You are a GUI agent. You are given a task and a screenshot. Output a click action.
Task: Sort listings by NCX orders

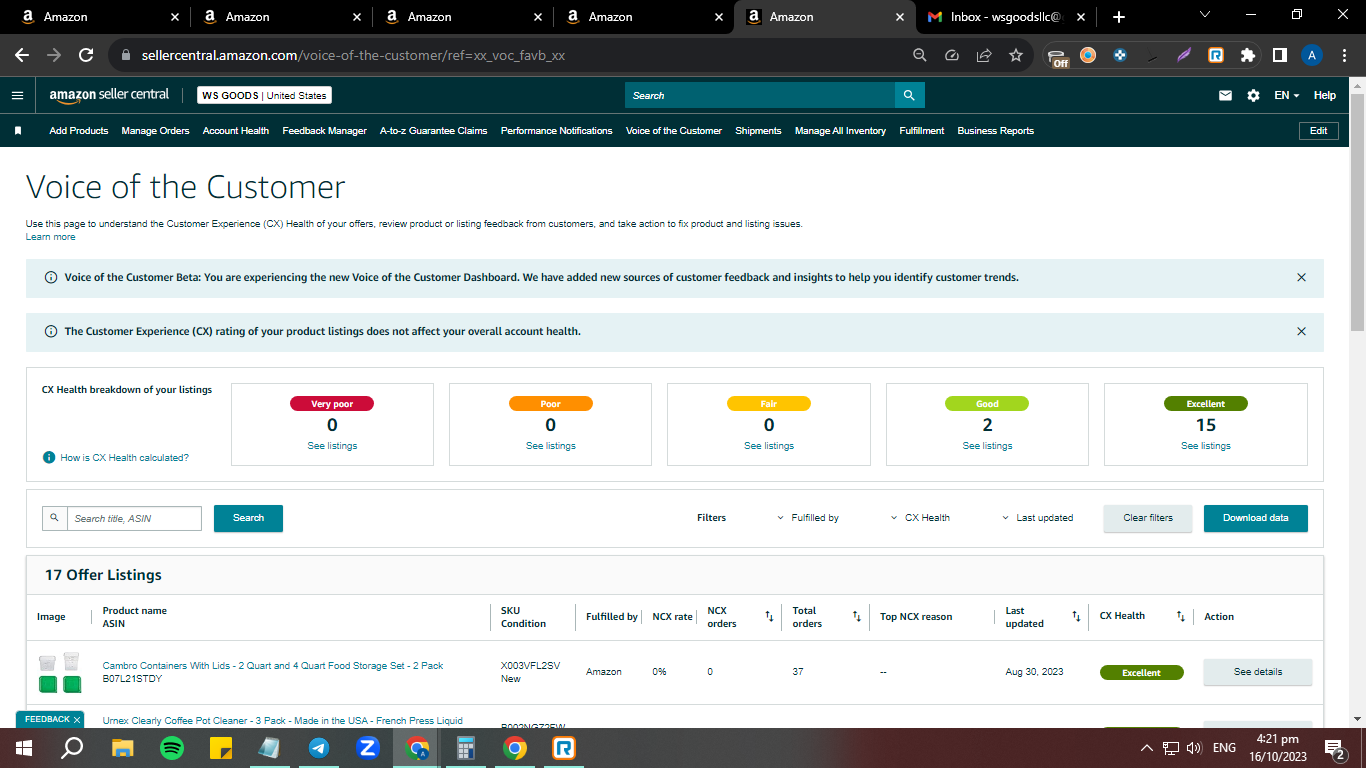769,617
